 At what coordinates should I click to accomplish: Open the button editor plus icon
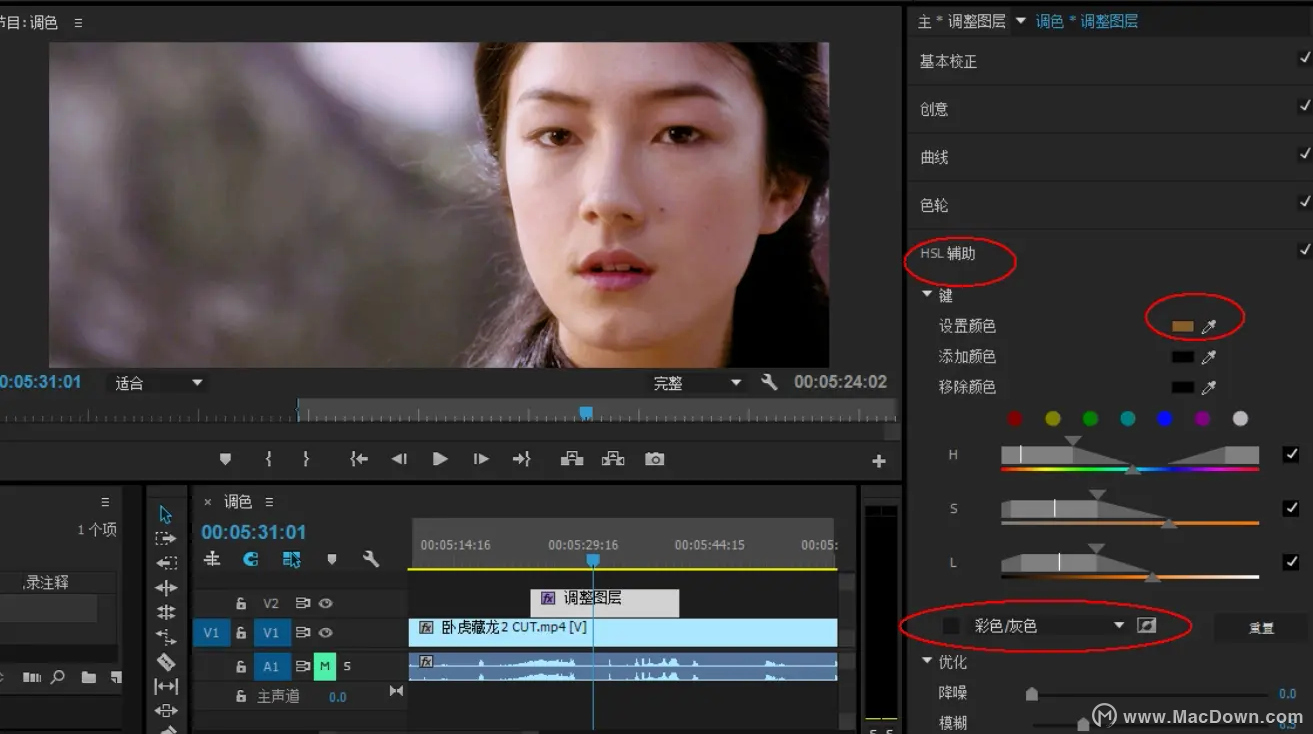(879, 461)
